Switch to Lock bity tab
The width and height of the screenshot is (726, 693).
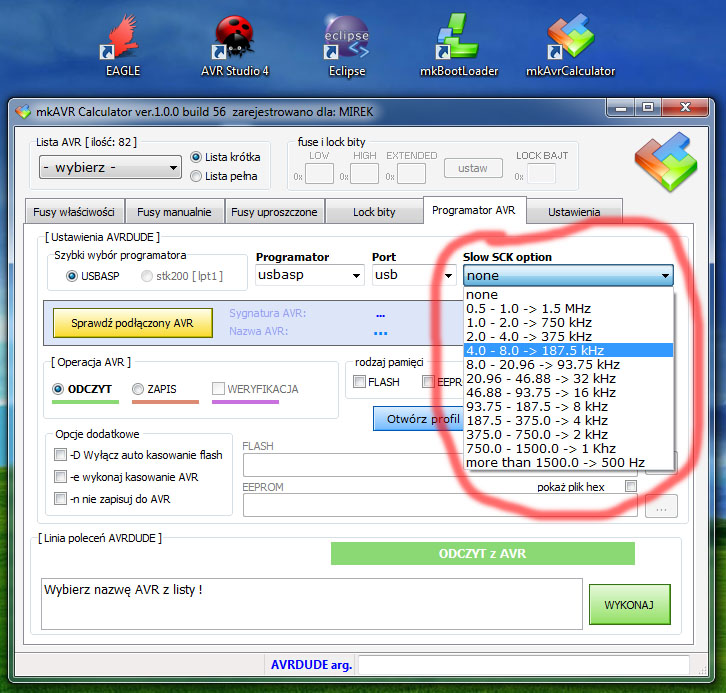pyautogui.click(x=374, y=212)
